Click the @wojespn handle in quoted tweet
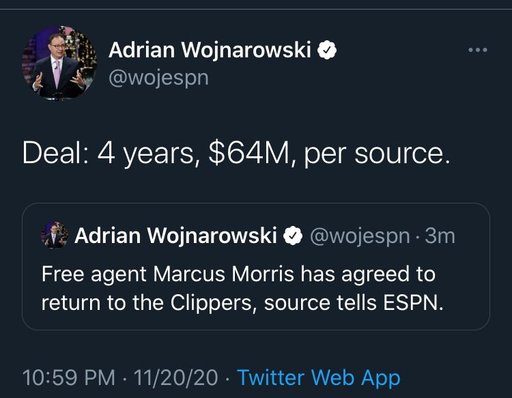 (x=360, y=236)
